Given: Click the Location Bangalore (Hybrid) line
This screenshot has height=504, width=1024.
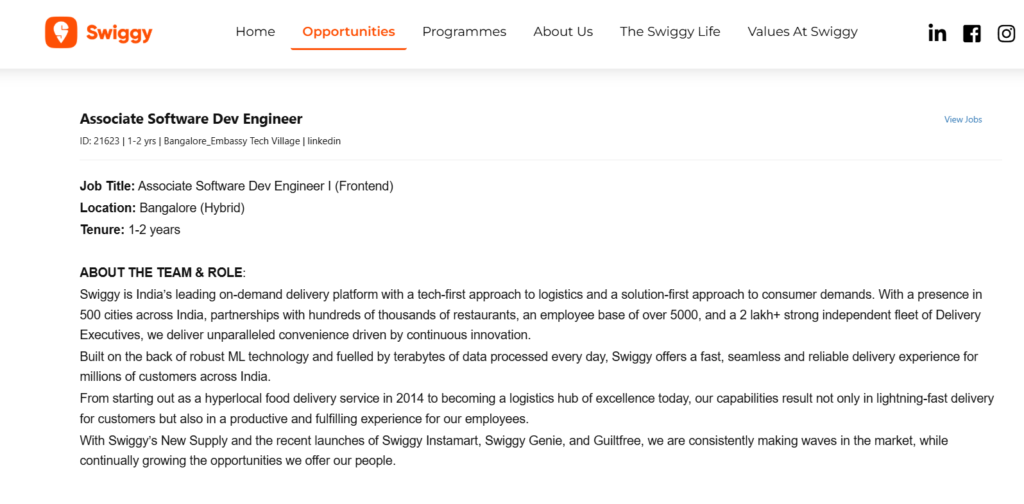Looking at the screenshot, I should click(162, 208).
